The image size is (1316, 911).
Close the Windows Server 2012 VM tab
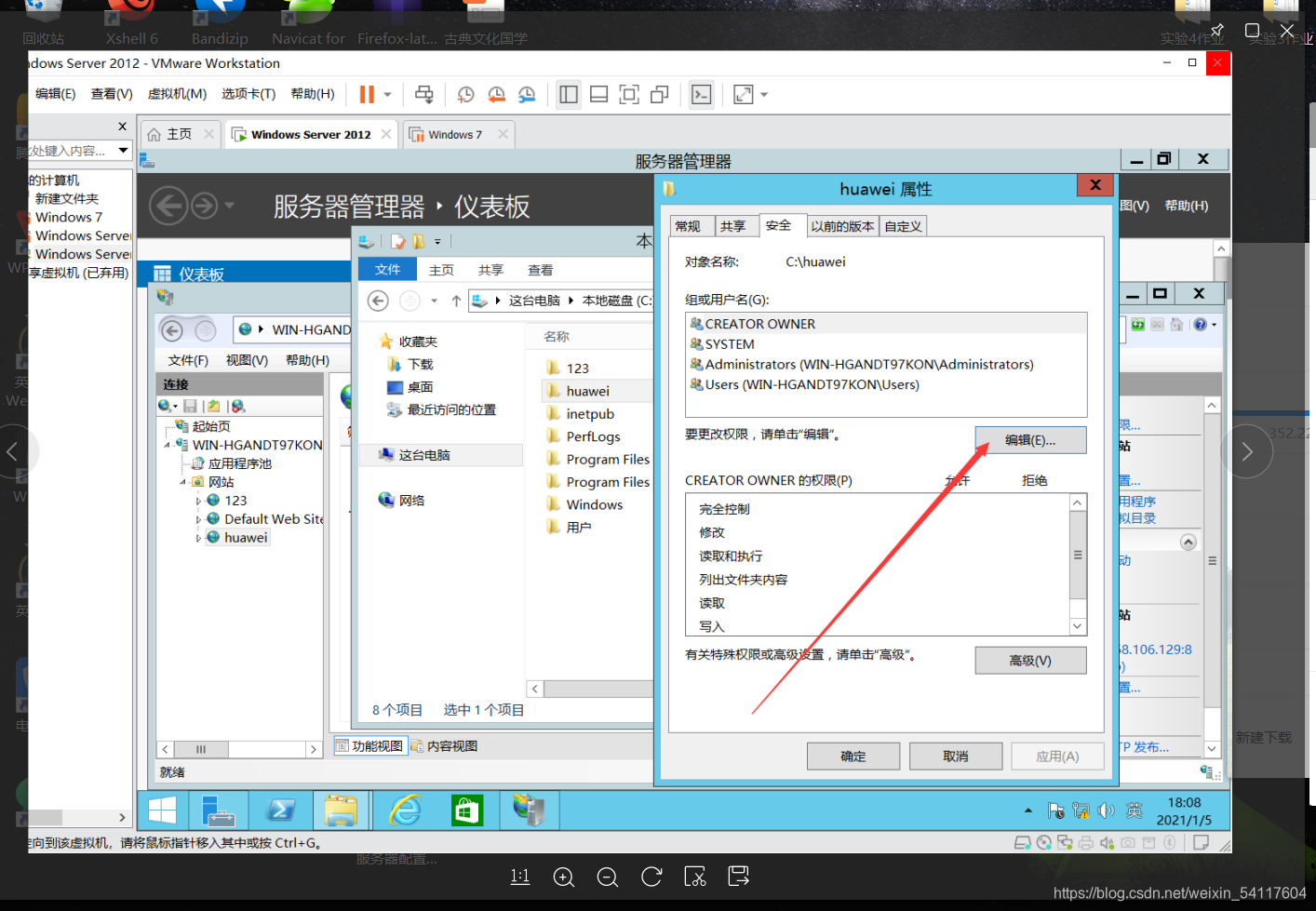[x=386, y=134]
